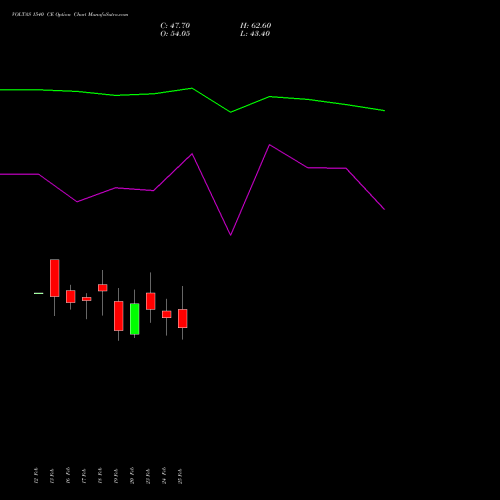The height and width of the screenshot is (500, 500).
Task: Select the red candle for 23 Feb
Action: [x=151, y=301]
